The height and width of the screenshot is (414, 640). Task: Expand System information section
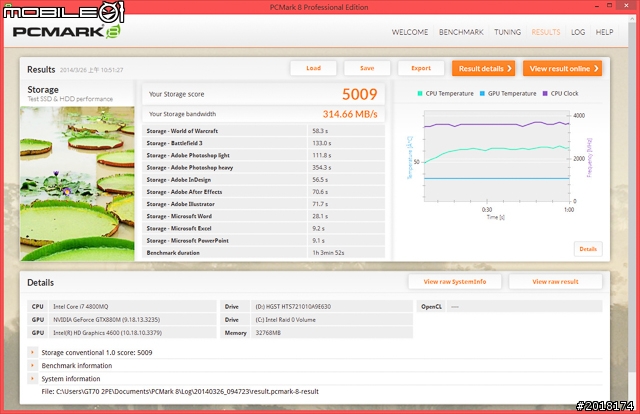32,378
